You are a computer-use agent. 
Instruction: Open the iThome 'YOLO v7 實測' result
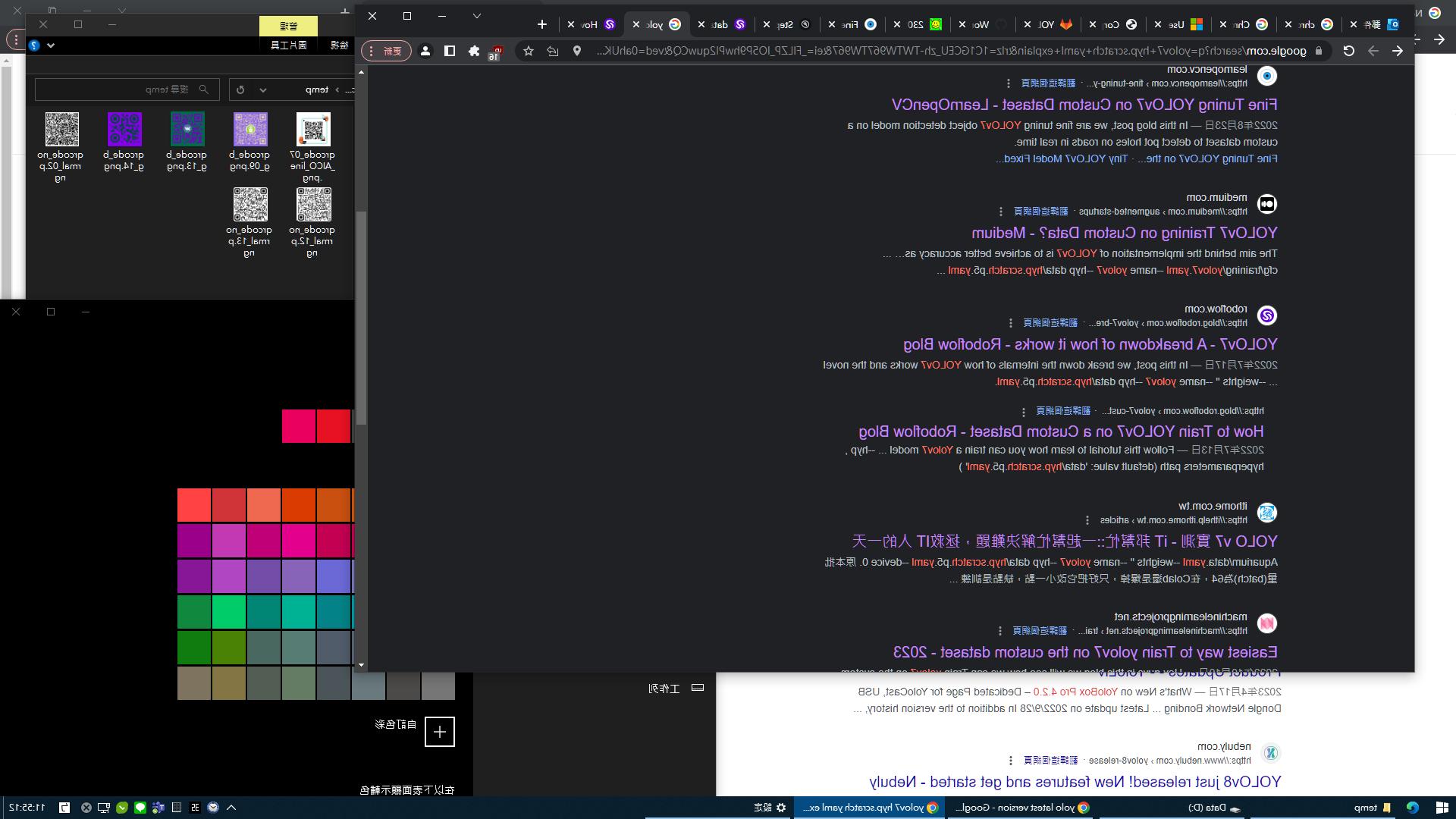pyautogui.click(x=1065, y=541)
